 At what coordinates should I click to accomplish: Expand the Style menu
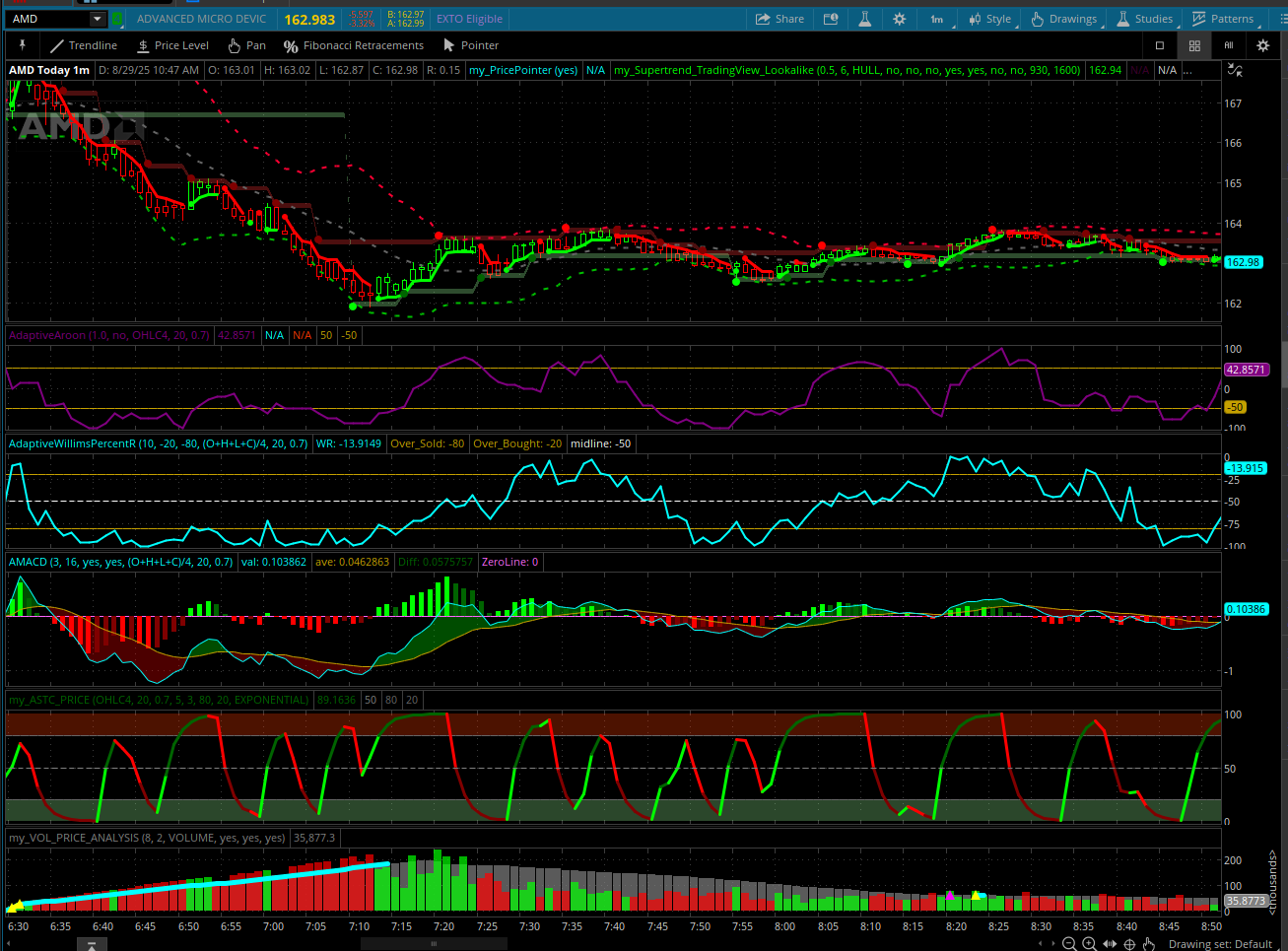click(989, 19)
